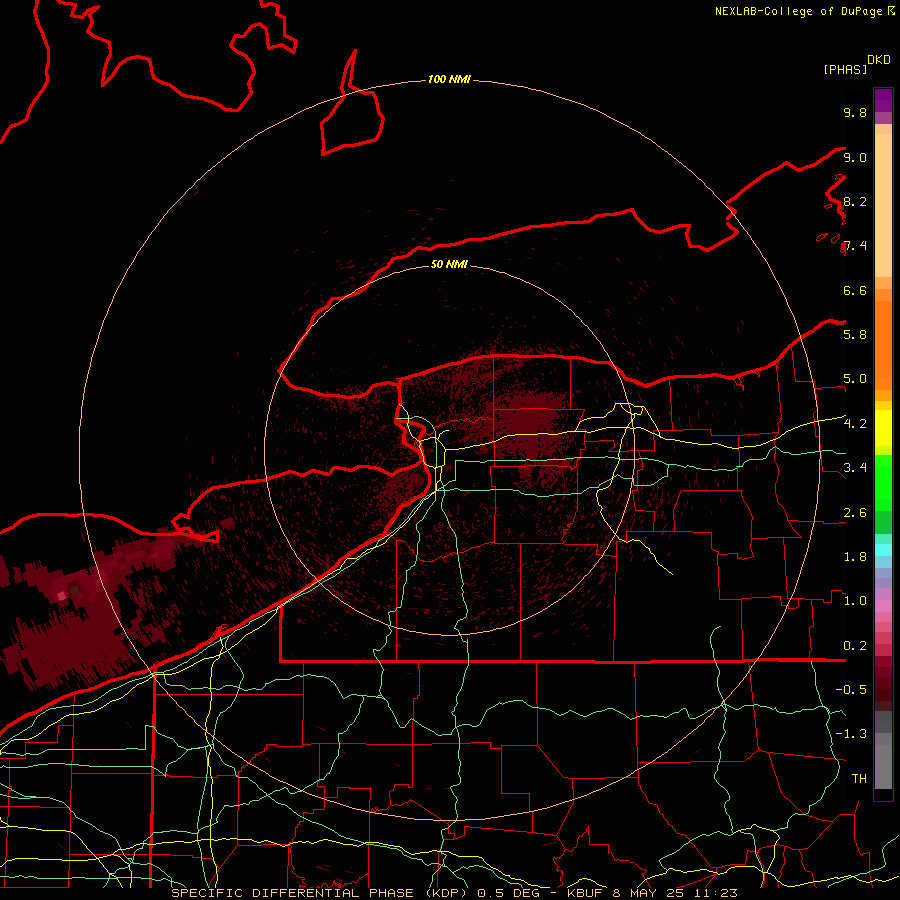Click the 5.8 value on color scale
The width and height of the screenshot is (900, 900).
[855, 334]
